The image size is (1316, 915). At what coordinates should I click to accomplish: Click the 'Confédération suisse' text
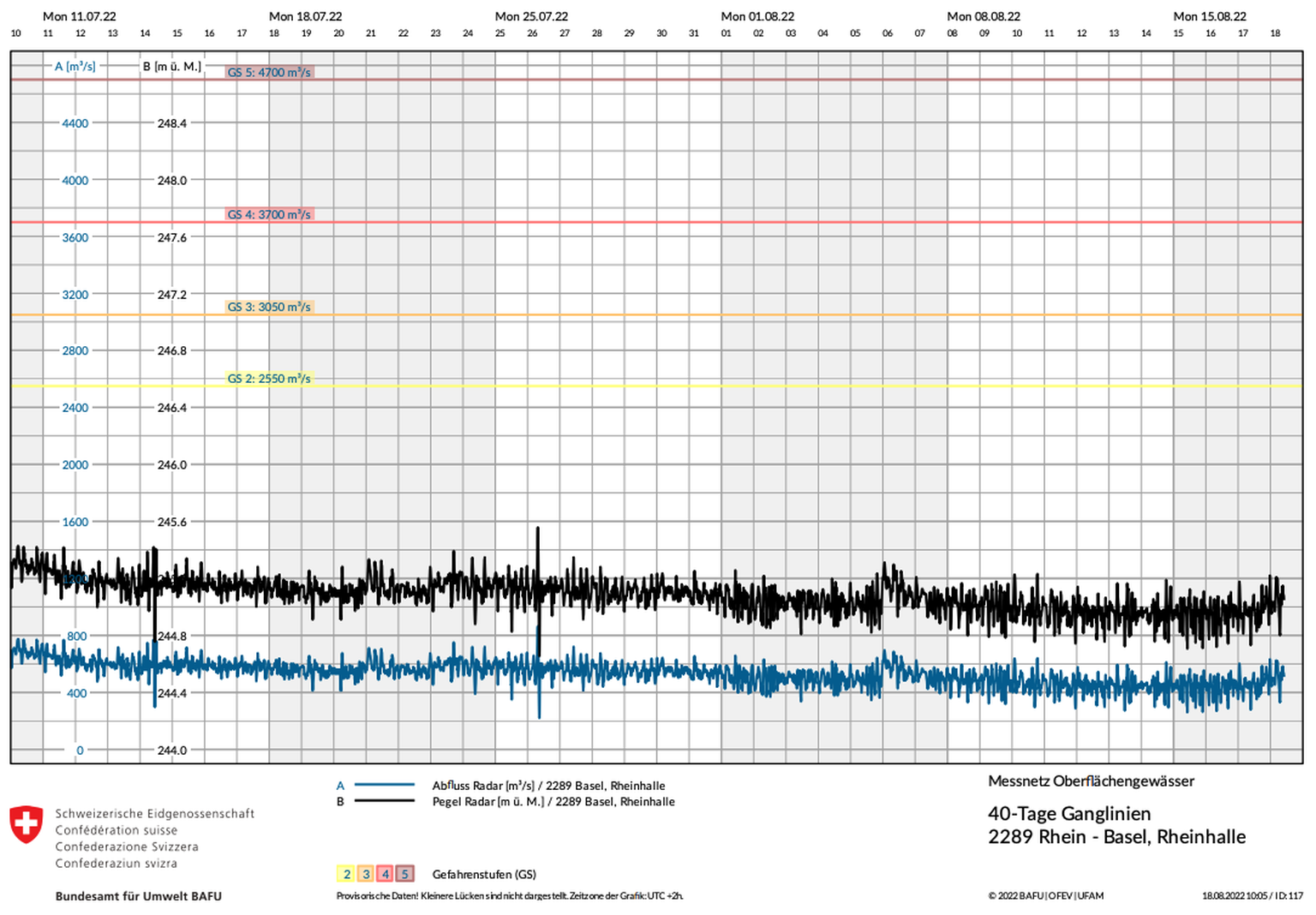[117, 830]
